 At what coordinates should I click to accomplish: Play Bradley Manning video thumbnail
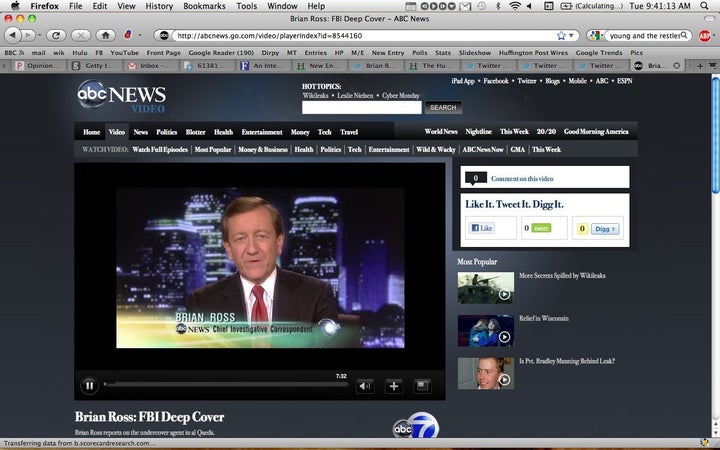pos(485,373)
